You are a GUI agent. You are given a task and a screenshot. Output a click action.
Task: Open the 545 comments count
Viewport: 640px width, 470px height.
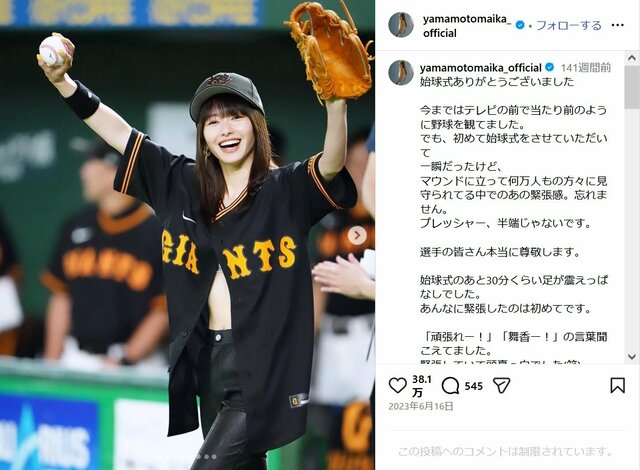pos(473,386)
